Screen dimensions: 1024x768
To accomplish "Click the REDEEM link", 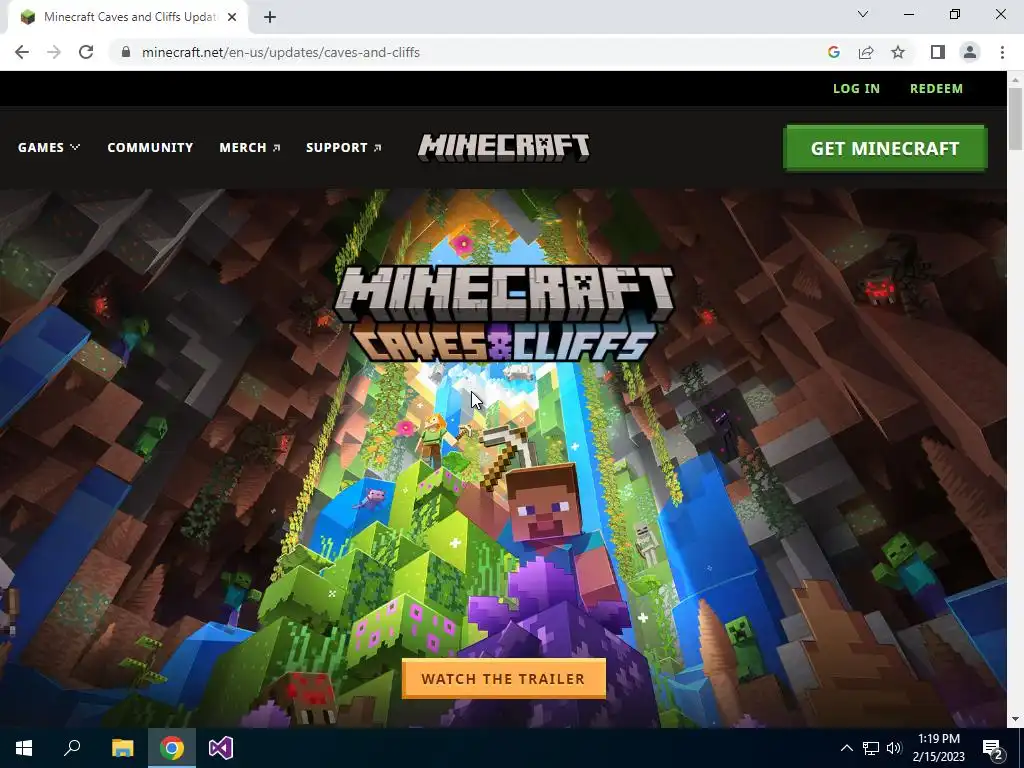I will tap(936, 89).
